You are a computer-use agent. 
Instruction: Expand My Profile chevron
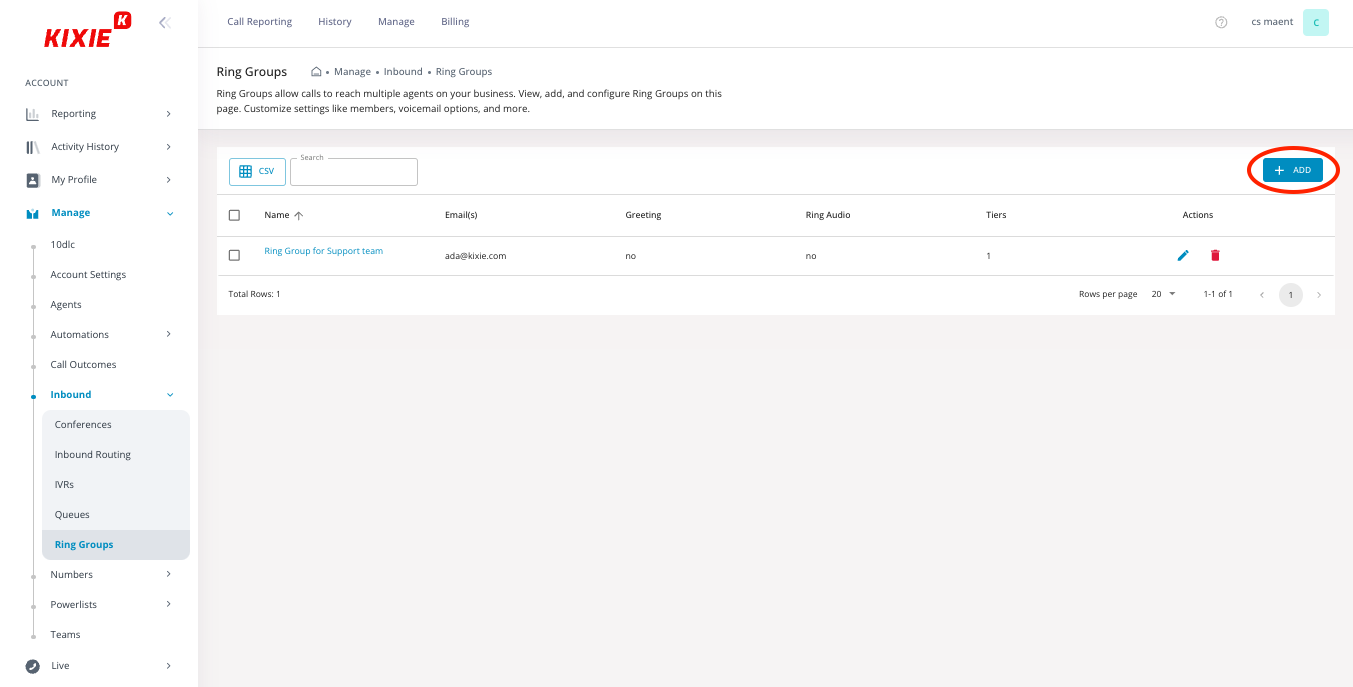(168, 180)
